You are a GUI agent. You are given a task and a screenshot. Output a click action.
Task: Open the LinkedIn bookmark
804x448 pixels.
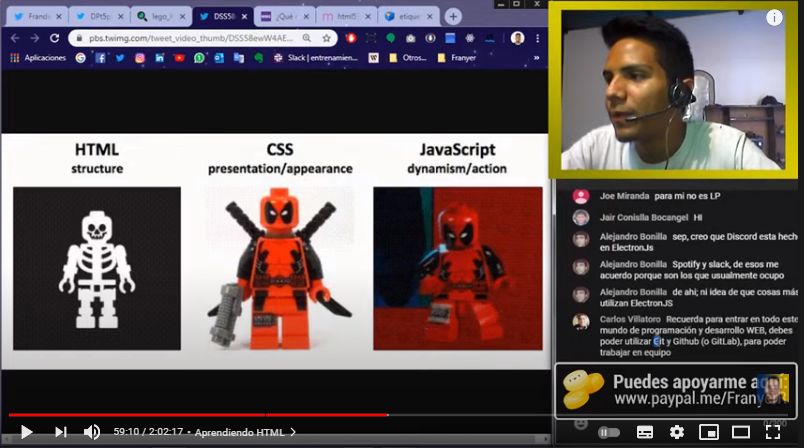[159, 58]
